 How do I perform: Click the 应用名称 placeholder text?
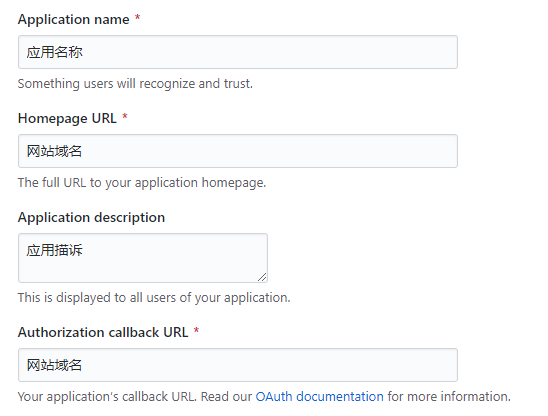click(x=55, y=52)
